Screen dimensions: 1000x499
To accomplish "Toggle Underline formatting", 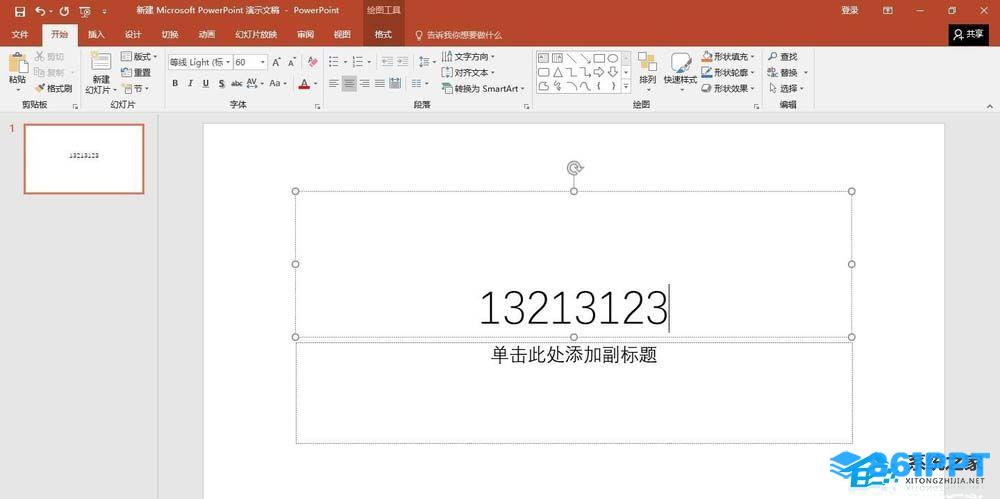I will [205, 83].
